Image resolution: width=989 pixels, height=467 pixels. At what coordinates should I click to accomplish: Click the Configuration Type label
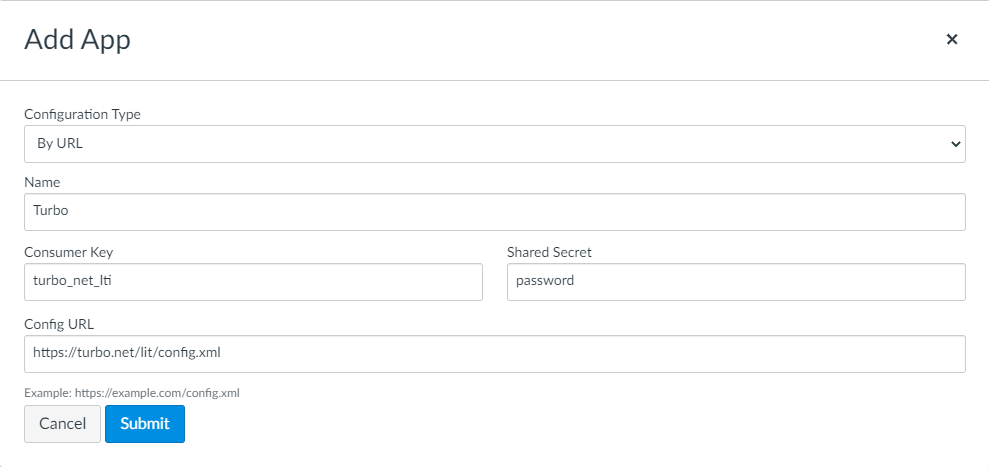(x=82, y=114)
